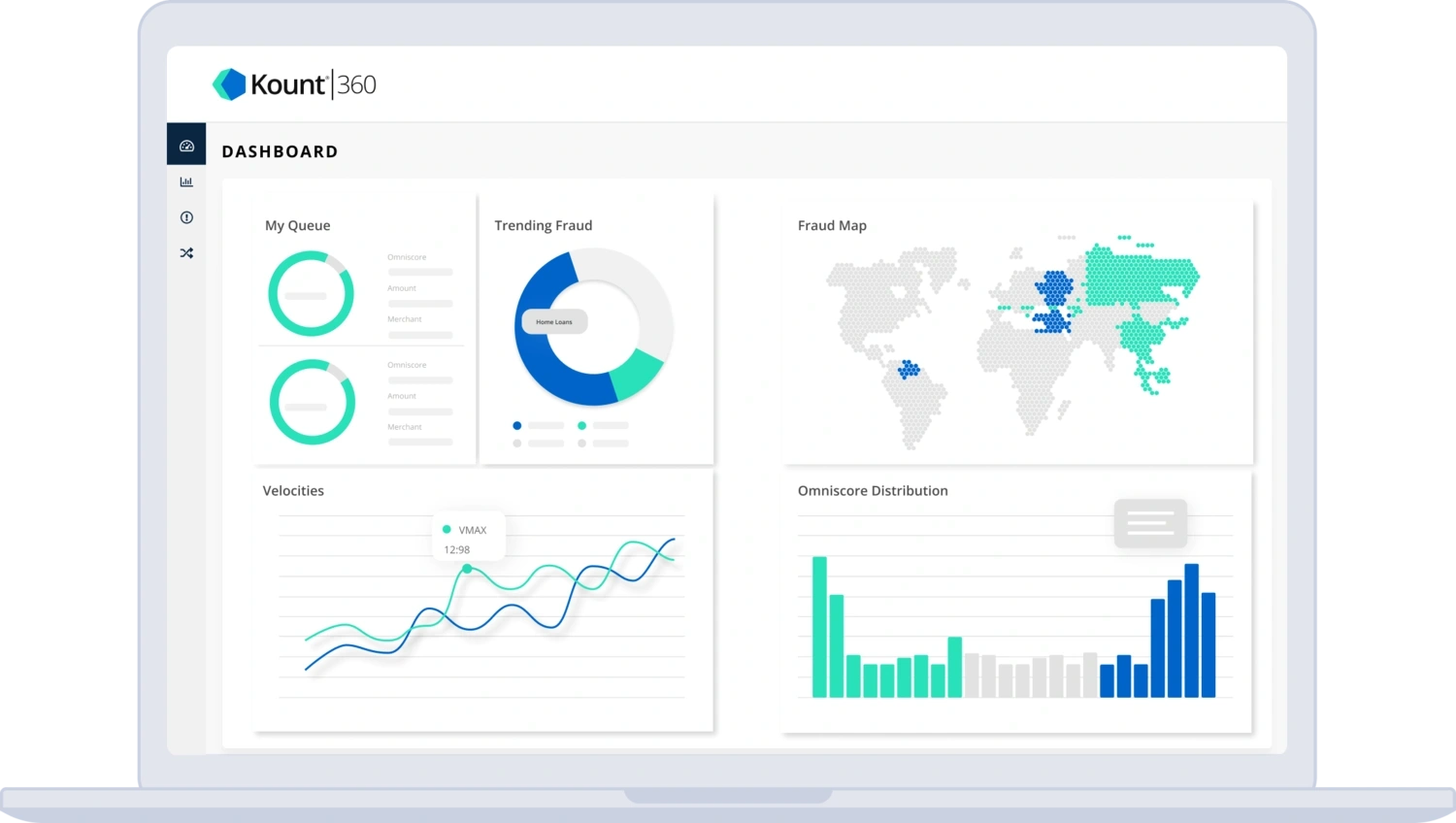The width and height of the screenshot is (1456, 823).
Task: Select the Dashboard speedometer icon in sidebar
Action: point(186,144)
